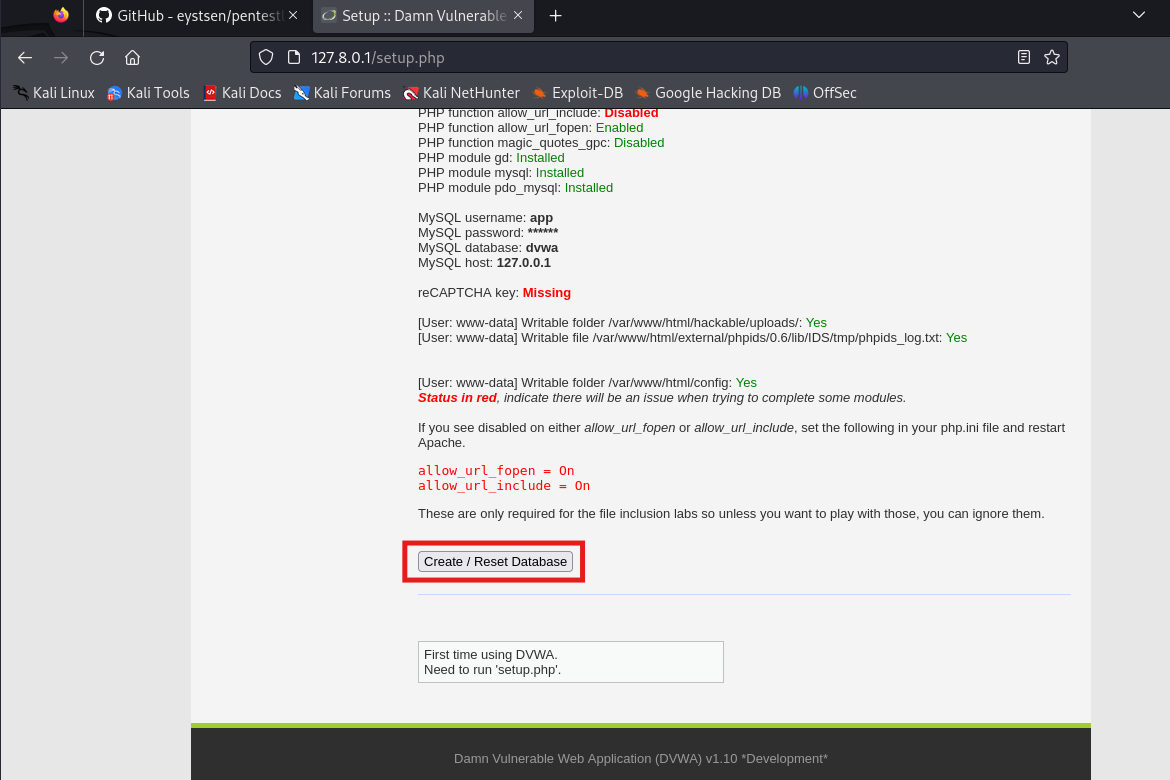Image resolution: width=1170 pixels, height=780 pixels.
Task: Click the MySQL username value 'app'
Action: pos(542,218)
